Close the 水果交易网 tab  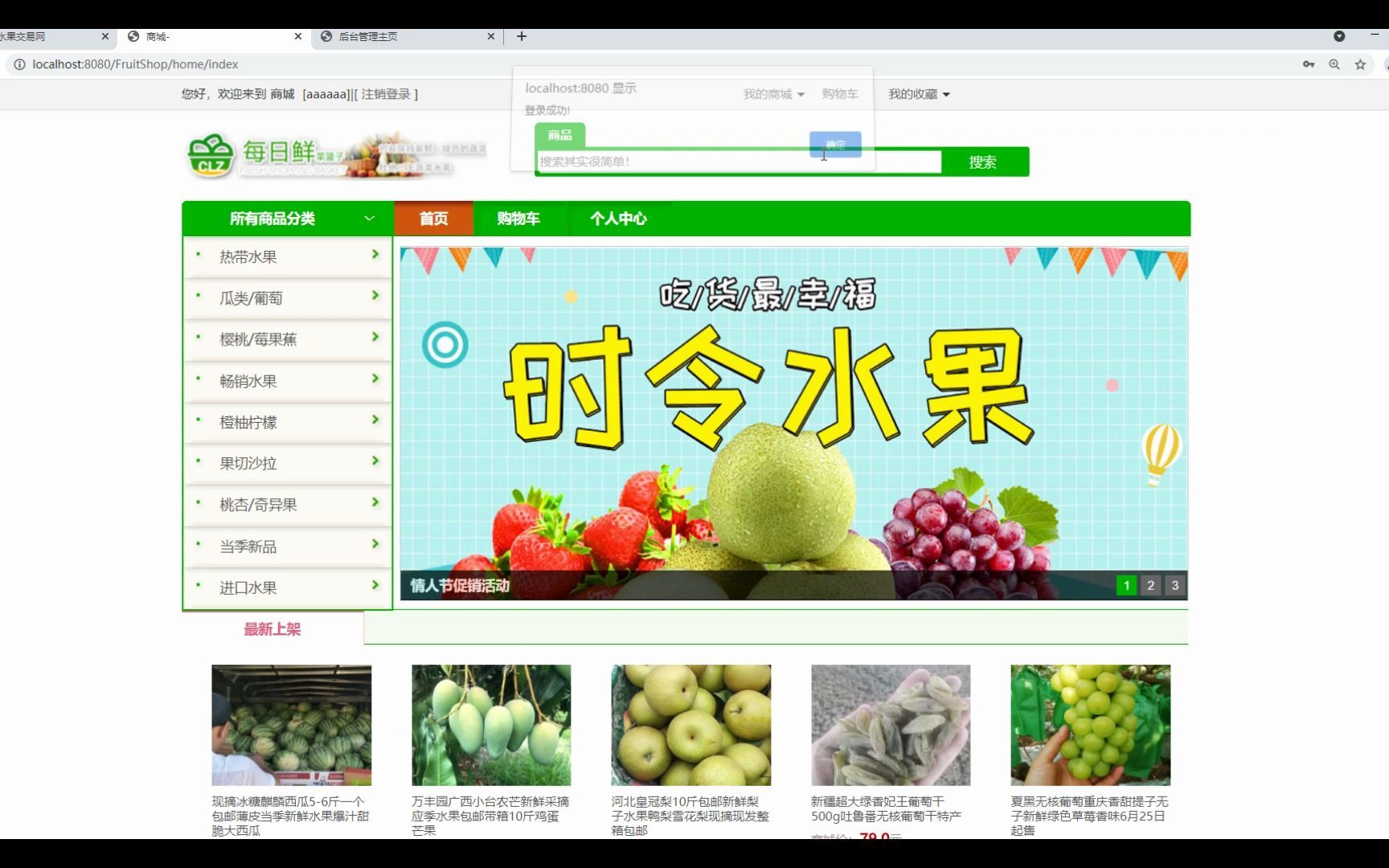[105, 36]
